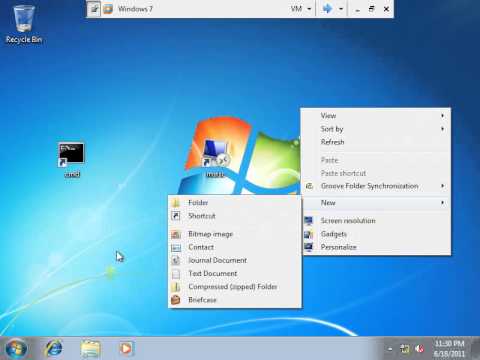480x360 pixels.
Task: Open the View submenu in context menu
Action: pyautogui.click(x=376, y=116)
